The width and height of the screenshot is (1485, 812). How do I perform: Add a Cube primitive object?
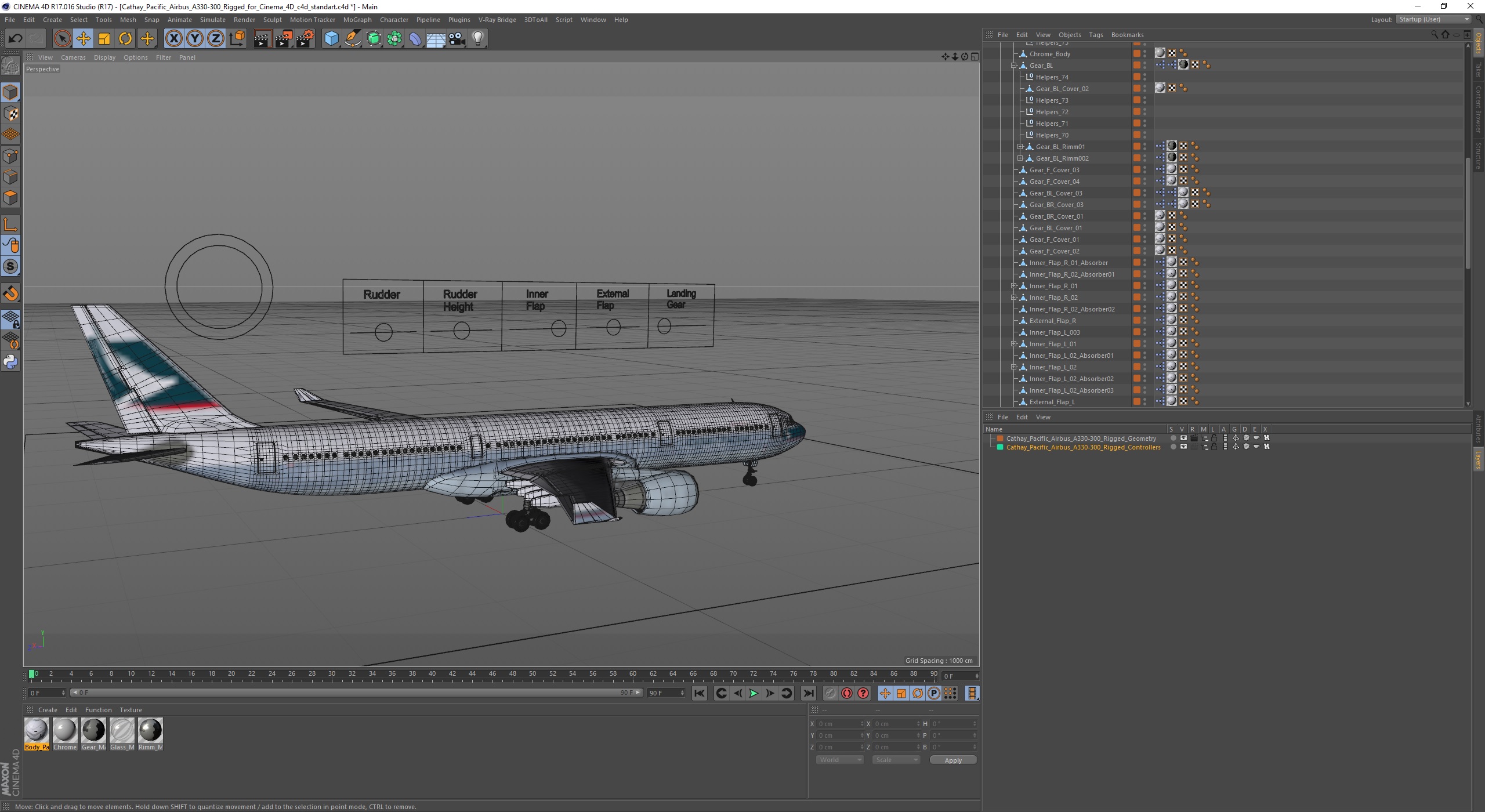331,39
